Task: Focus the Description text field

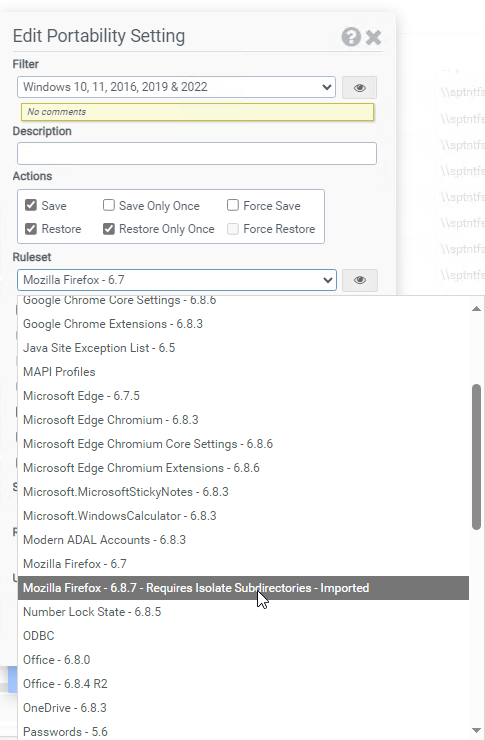Action: (x=197, y=154)
